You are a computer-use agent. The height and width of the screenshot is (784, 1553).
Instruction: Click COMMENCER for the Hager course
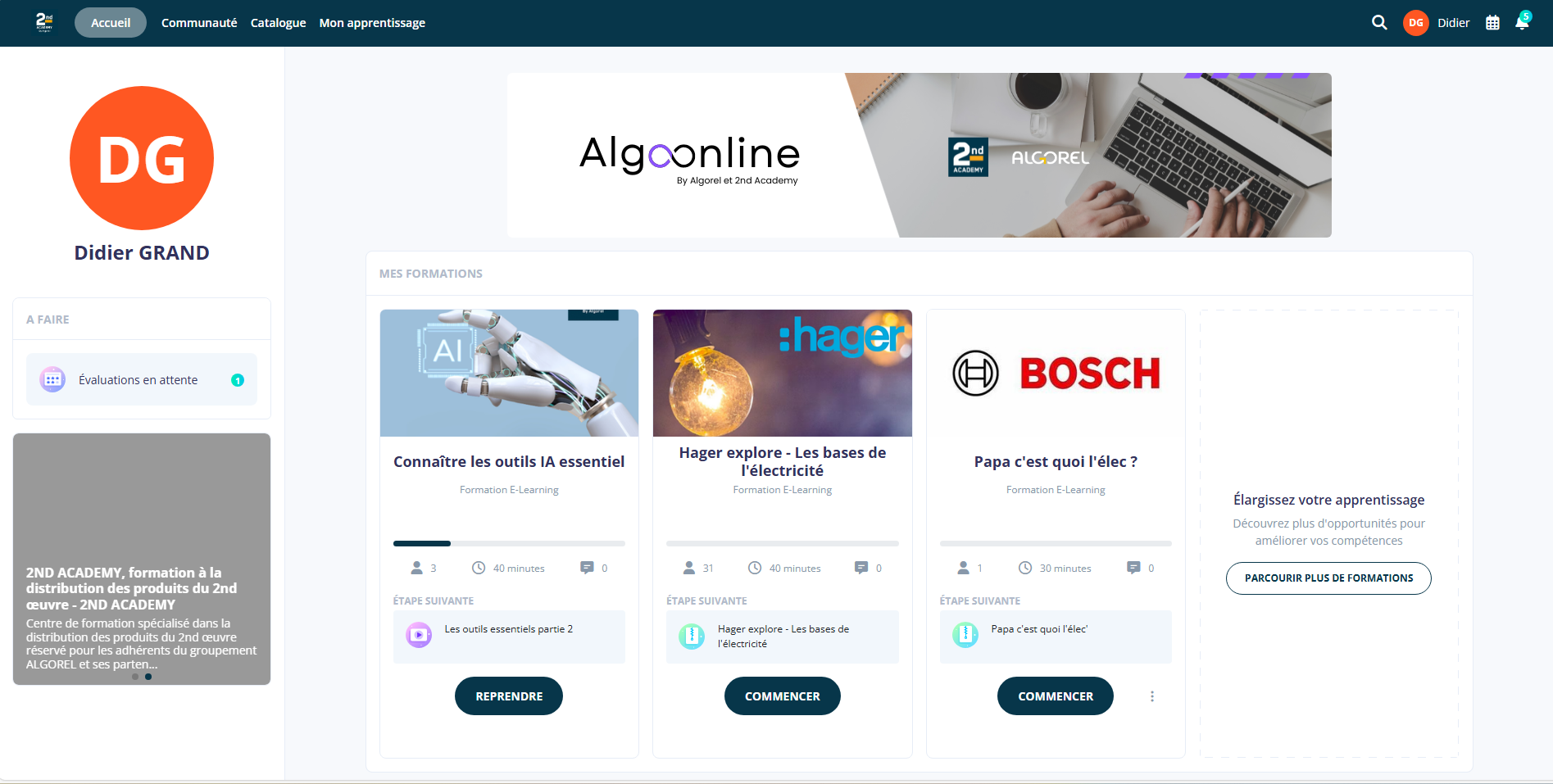coord(782,696)
